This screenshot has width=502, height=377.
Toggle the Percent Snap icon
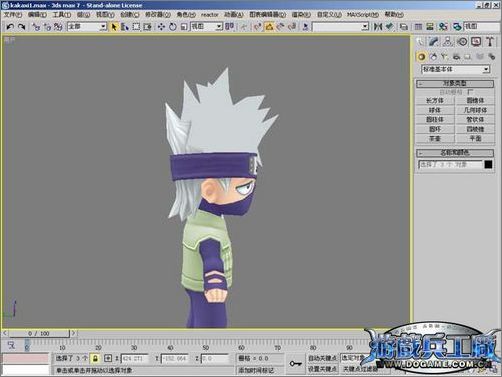pyautogui.click(x=292, y=27)
